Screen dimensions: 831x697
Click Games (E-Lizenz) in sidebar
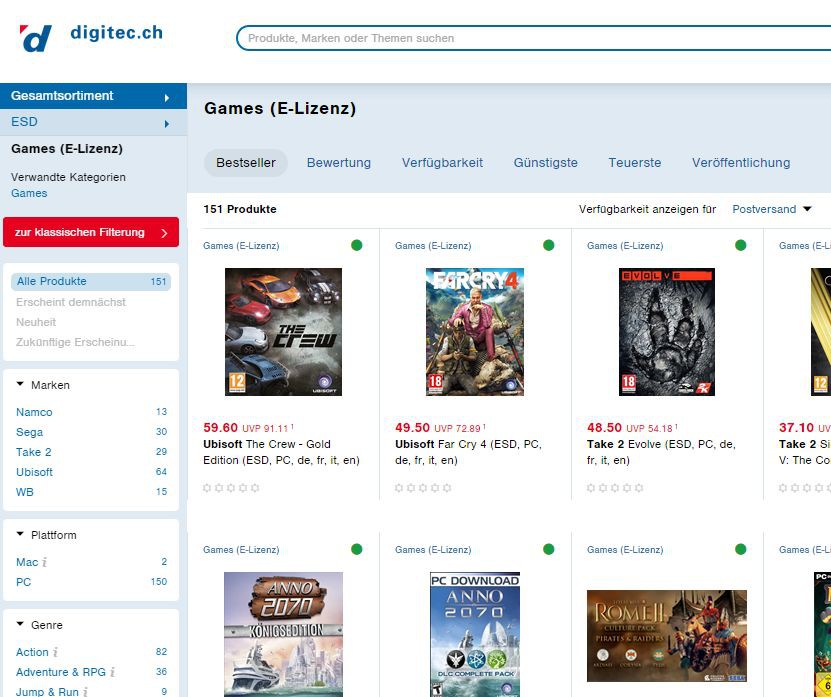pos(67,149)
